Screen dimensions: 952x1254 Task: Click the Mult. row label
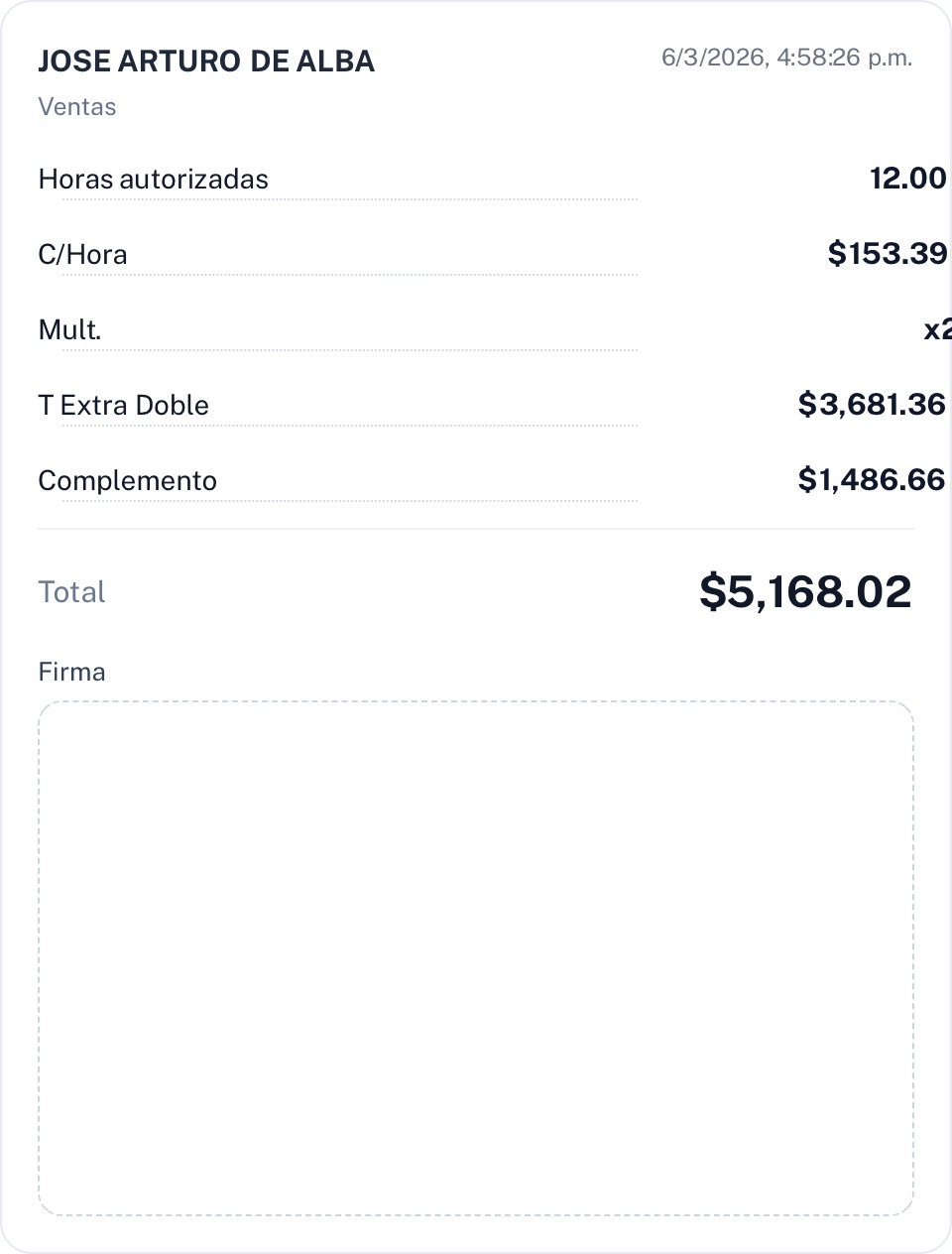(x=69, y=330)
